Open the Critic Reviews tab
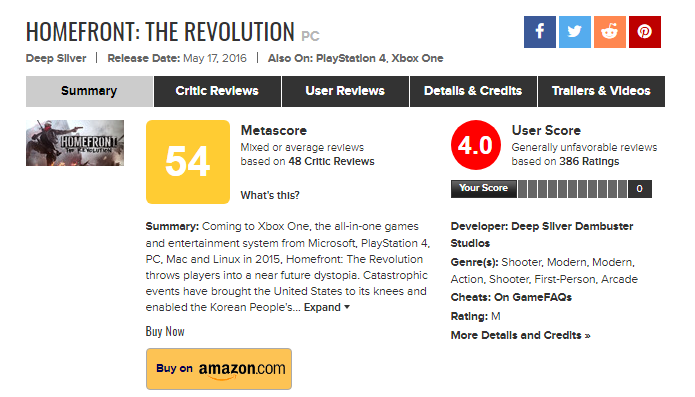The image size is (695, 397). coord(217,91)
